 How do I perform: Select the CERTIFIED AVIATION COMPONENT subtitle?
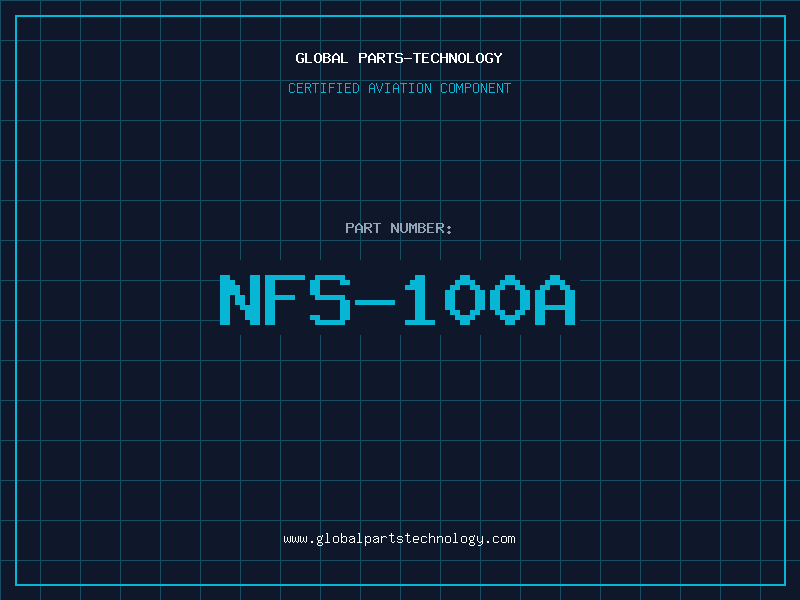point(399,88)
